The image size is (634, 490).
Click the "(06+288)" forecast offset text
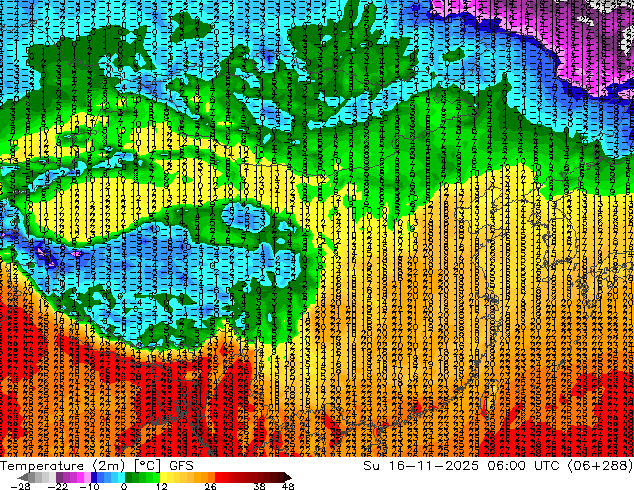601,466
